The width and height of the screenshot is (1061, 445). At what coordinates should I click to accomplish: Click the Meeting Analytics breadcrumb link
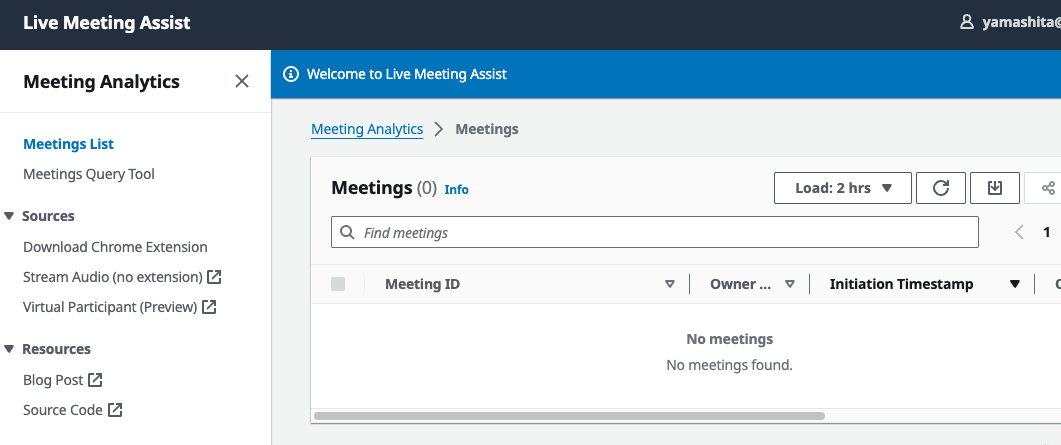(367, 129)
